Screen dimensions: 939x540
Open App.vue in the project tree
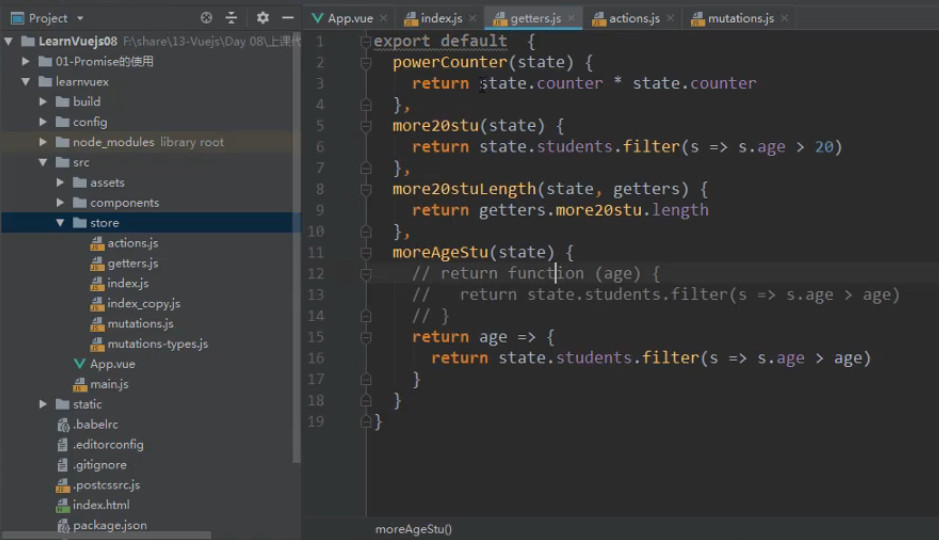(112, 364)
